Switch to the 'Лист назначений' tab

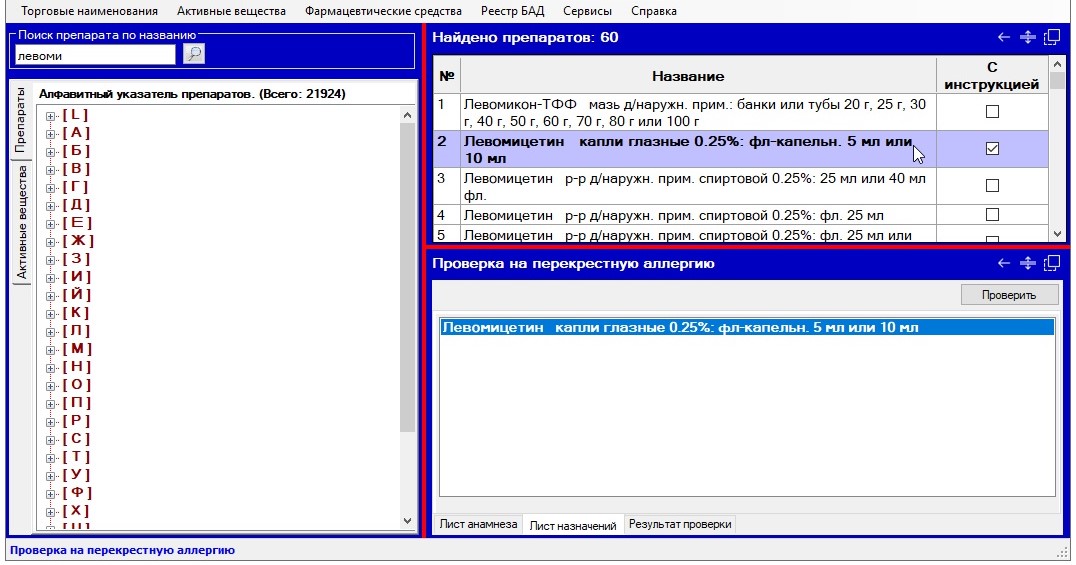(573, 525)
